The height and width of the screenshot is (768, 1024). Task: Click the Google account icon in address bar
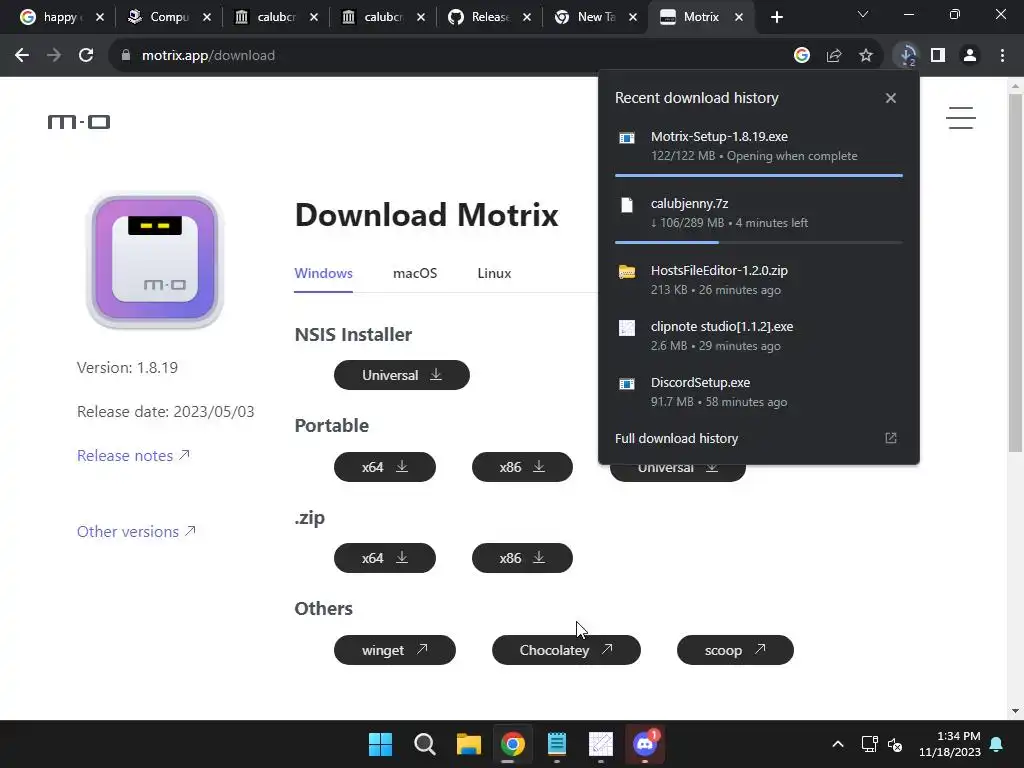click(802, 56)
